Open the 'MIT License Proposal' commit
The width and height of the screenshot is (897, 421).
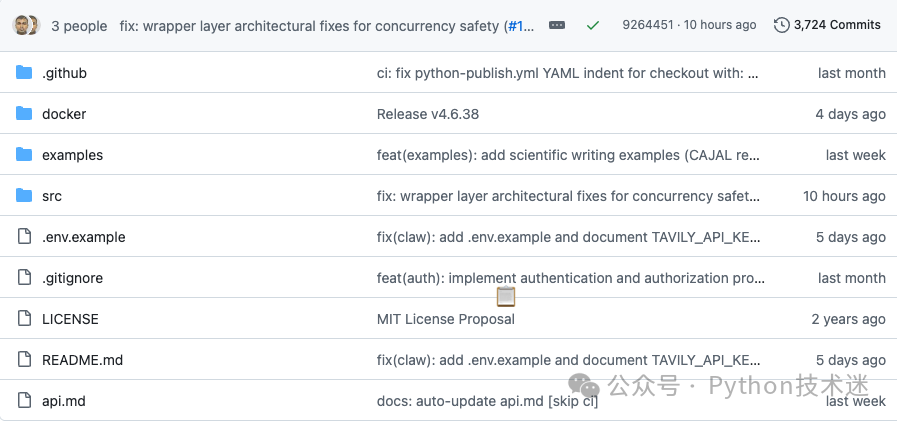click(x=446, y=319)
